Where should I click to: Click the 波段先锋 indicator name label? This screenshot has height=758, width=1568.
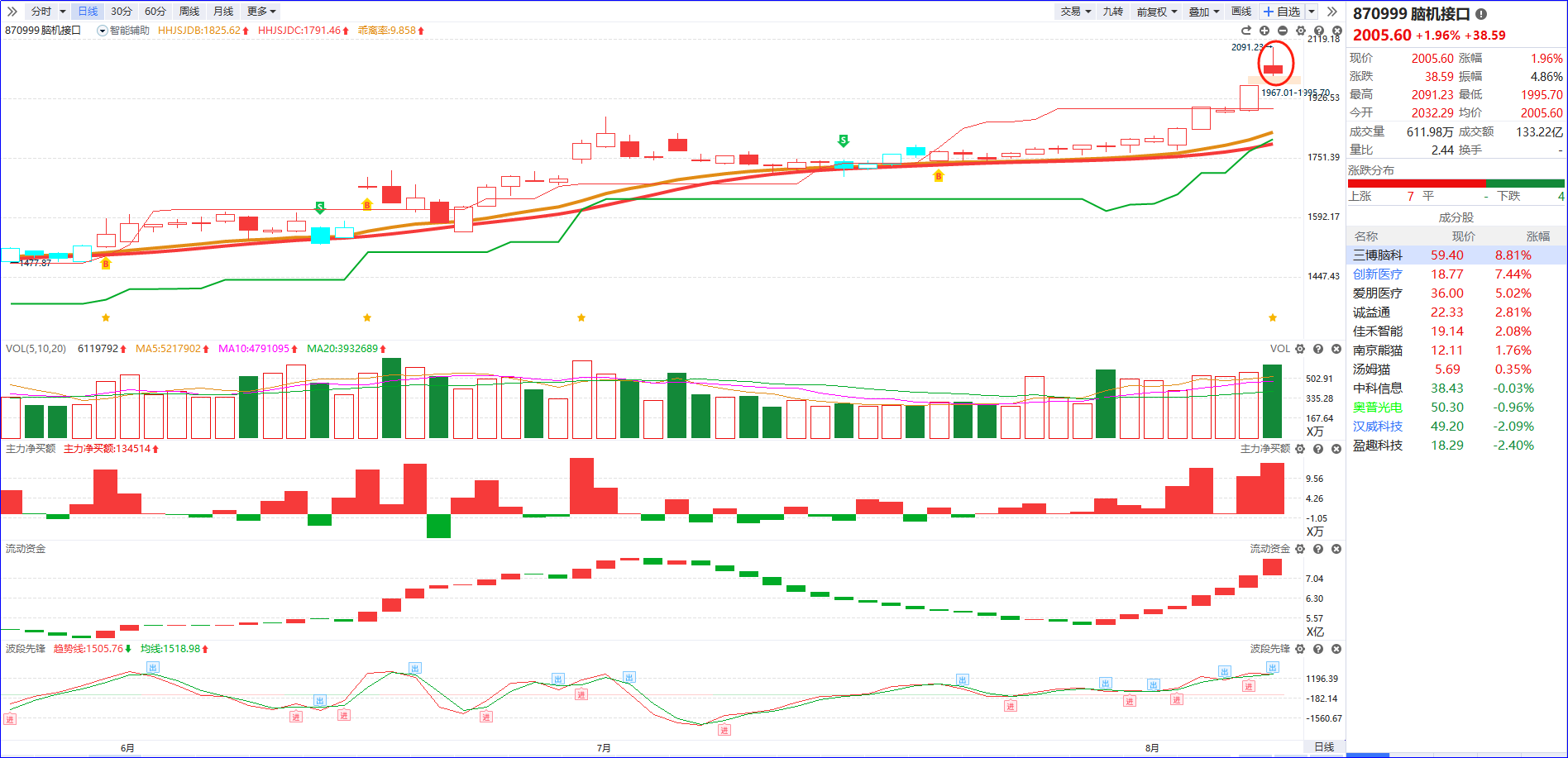point(26,649)
